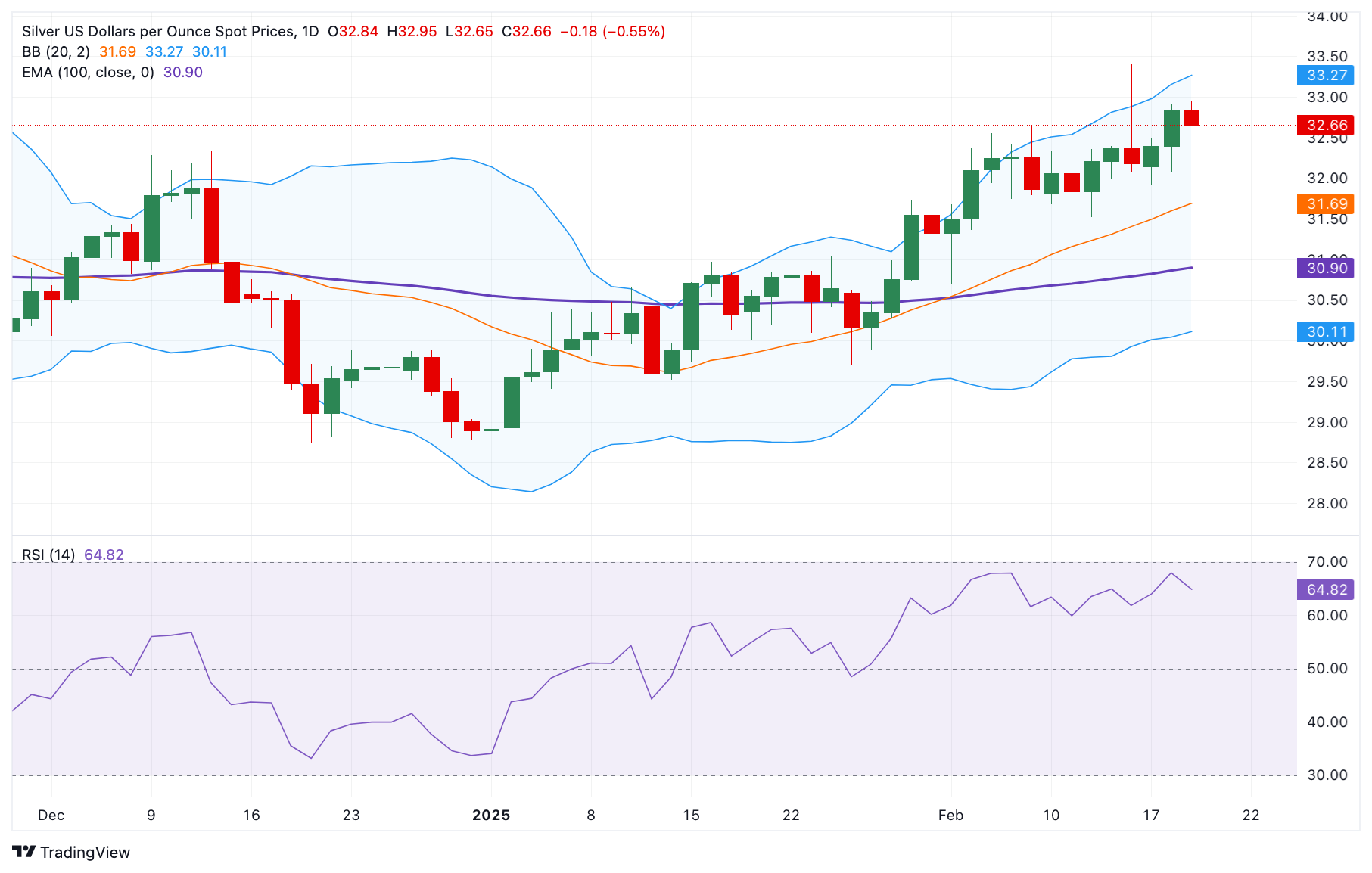This screenshot has width=1372, height=873.
Task: Click the 1D timeframe text in title
Action: [x=310, y=31]
